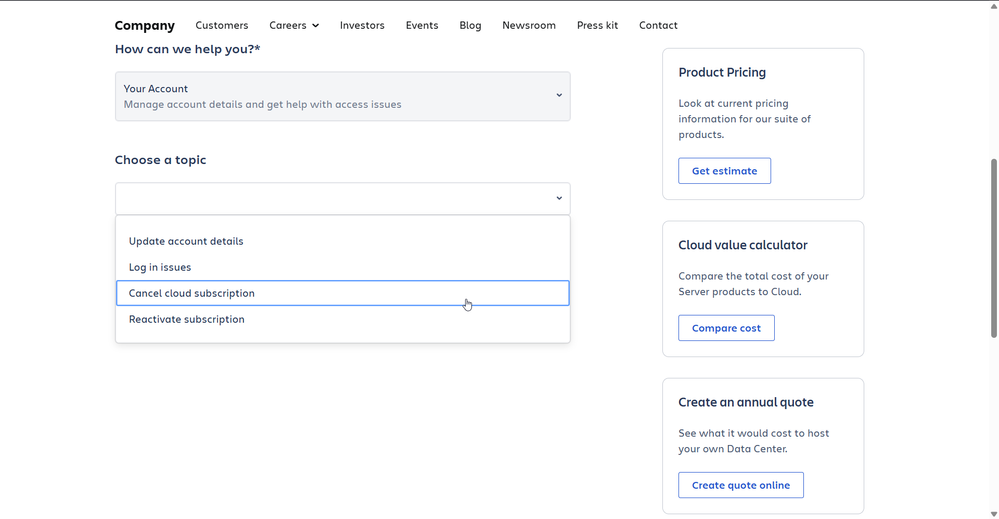Open the Careers dropdown chevron

315,26
